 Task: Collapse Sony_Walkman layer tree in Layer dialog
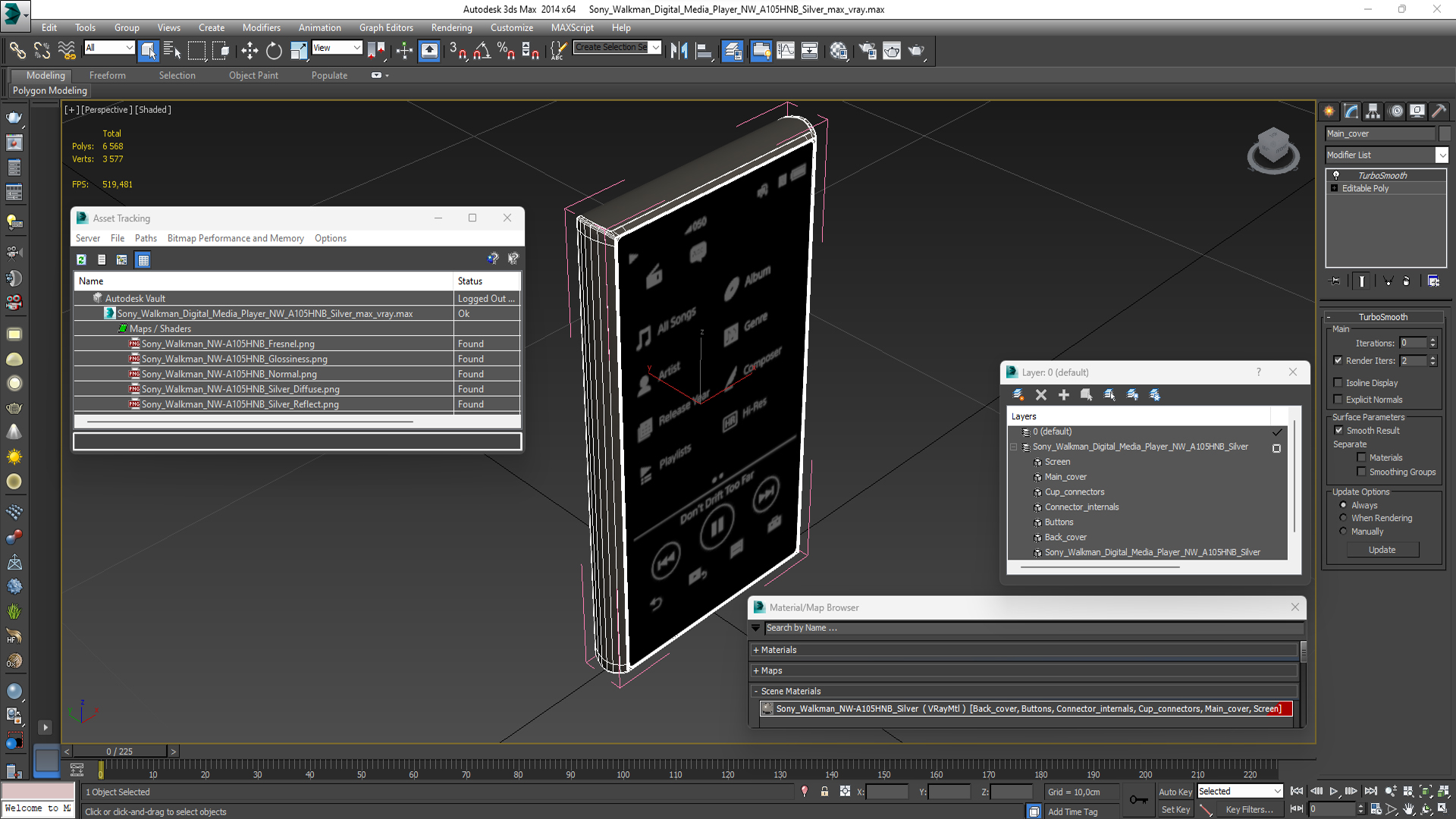(1014, 447)
